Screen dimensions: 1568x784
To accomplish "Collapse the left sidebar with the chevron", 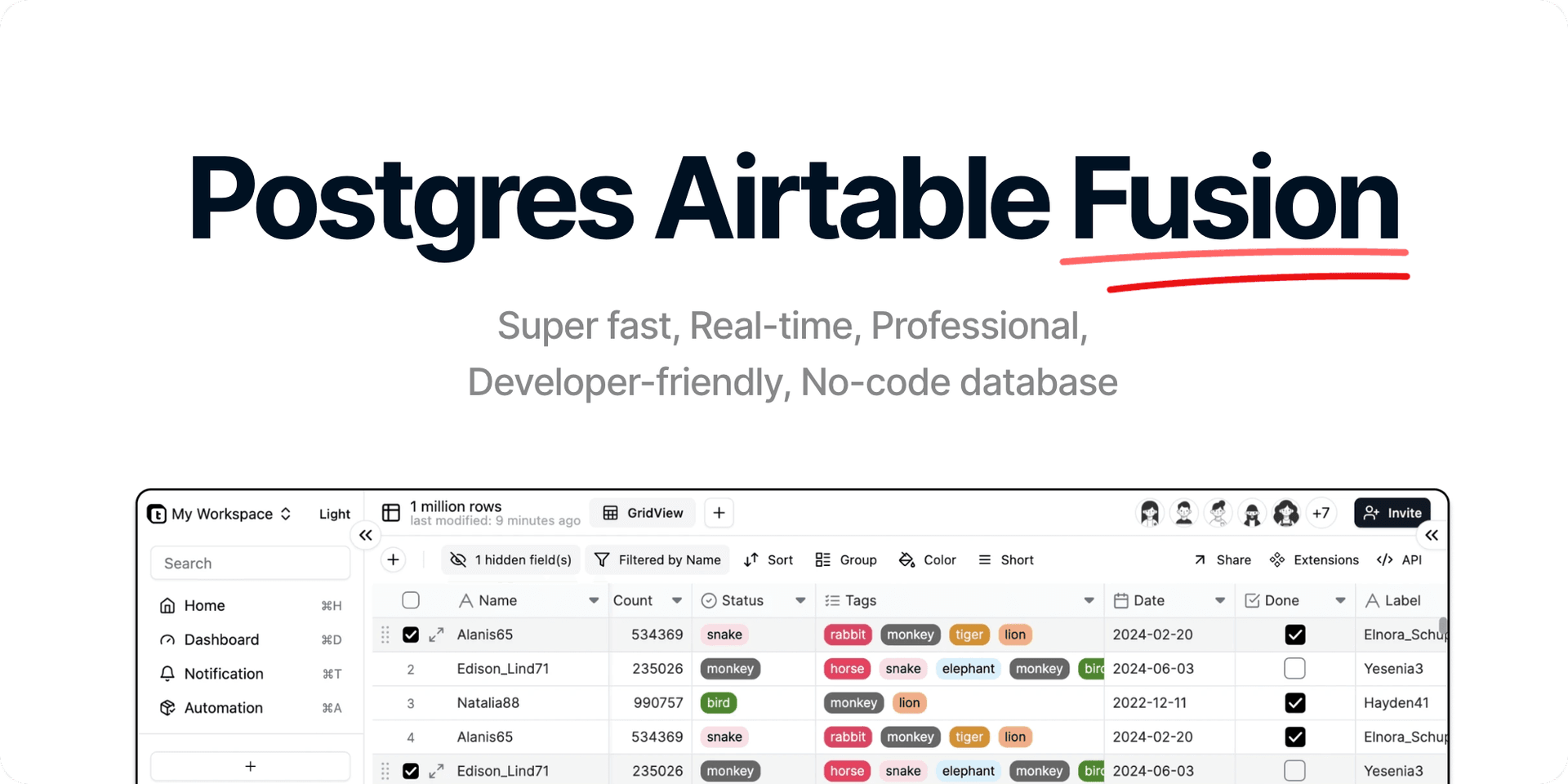I will (365, 535).
